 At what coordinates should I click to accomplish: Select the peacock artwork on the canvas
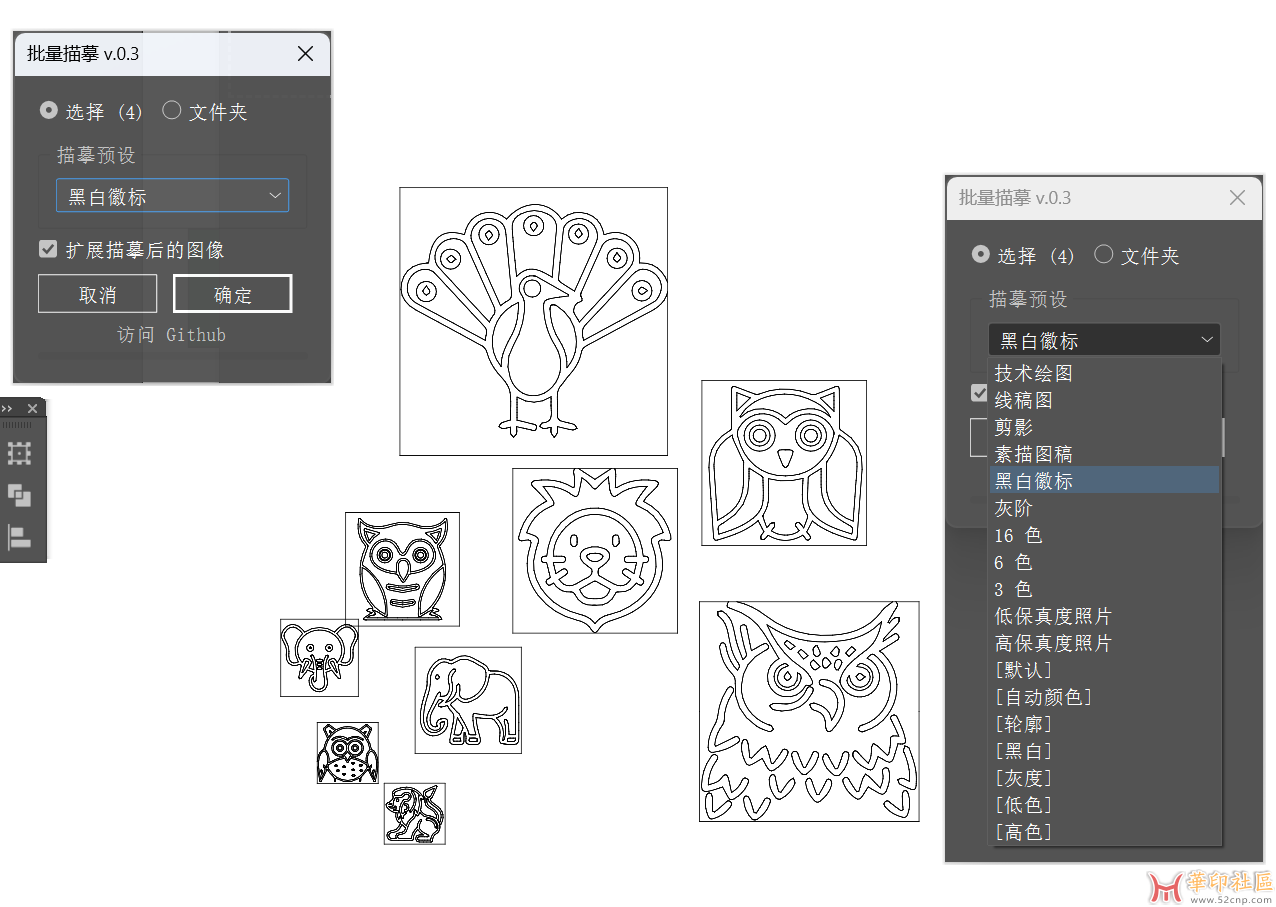[534, 321]
